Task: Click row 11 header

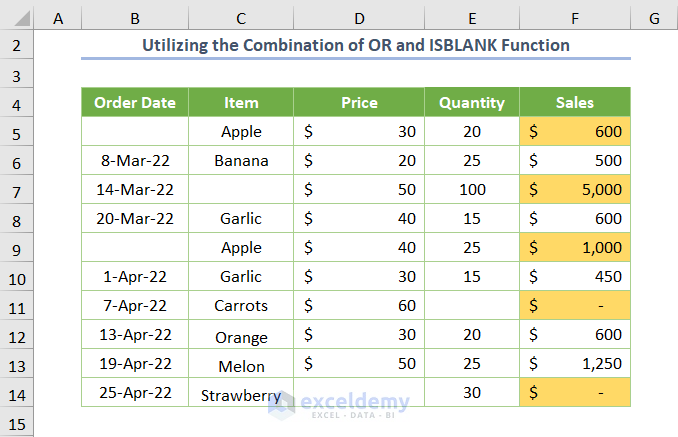Action: (18, 306)
